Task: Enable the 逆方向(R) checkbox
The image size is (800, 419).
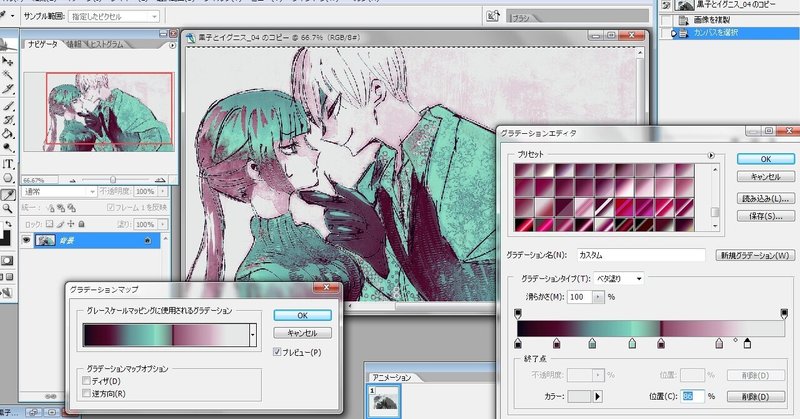Action: (86, 393)
